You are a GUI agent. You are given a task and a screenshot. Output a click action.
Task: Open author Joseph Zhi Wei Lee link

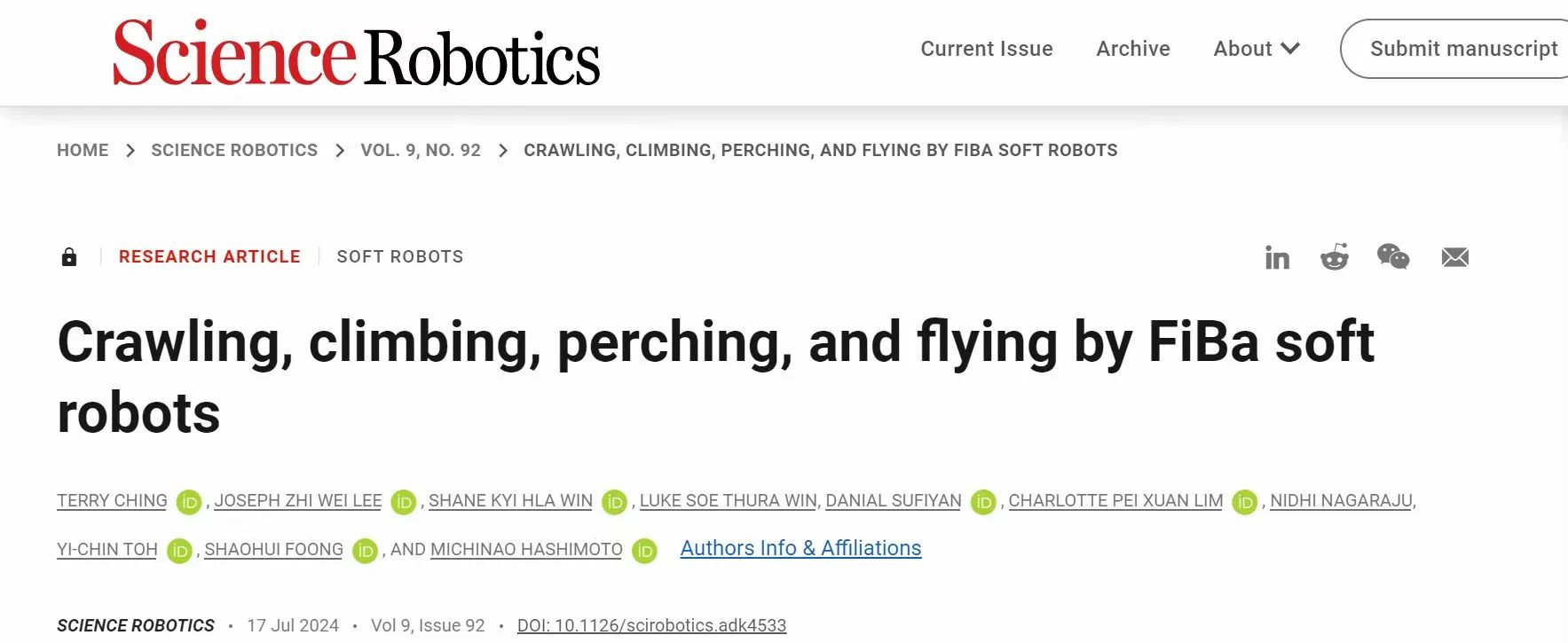click(x=297, y=501)
